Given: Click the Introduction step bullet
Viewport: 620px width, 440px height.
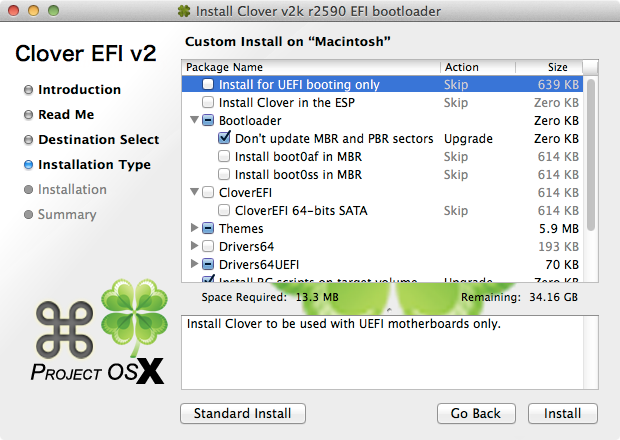Looking at the screenshot, I should click(28, 90).
